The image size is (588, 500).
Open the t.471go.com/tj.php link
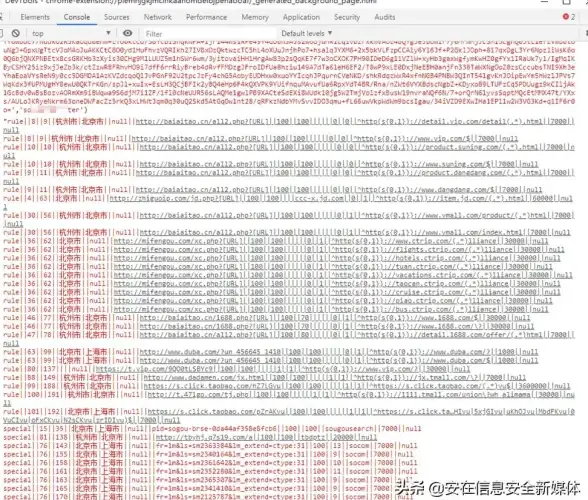[200, 395]
